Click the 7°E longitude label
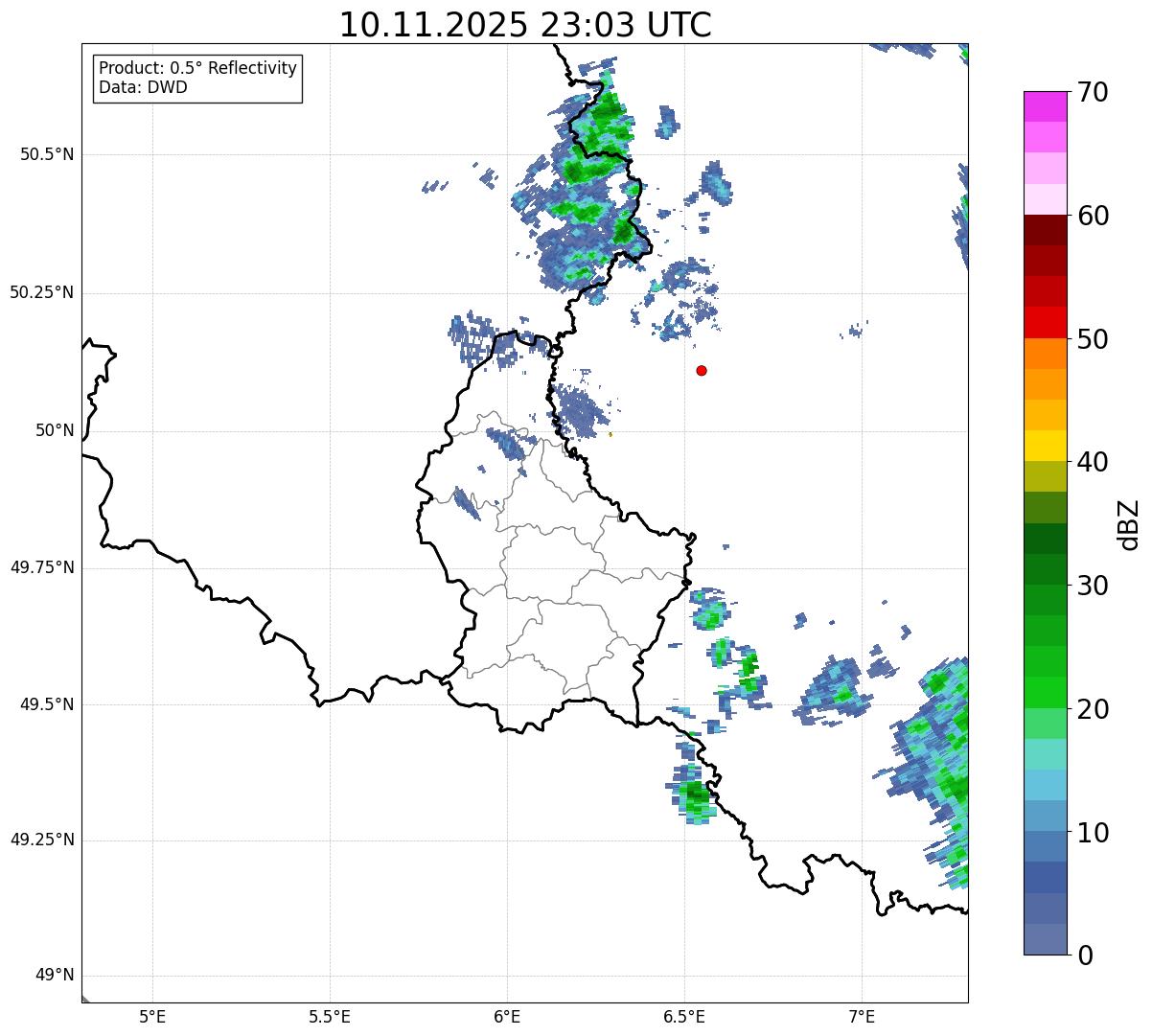This screenshot has height=1036, width=1152. pos(862,1017)
